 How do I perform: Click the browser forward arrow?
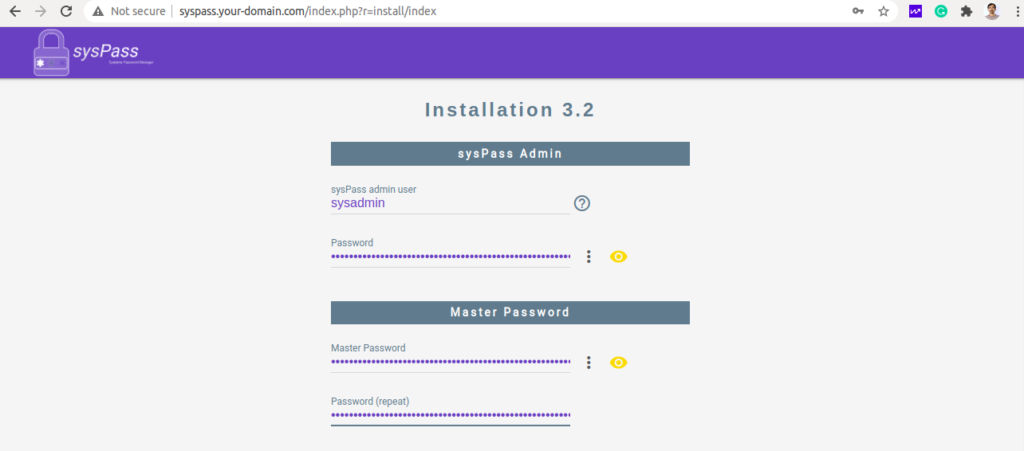(x=40, y=11)
